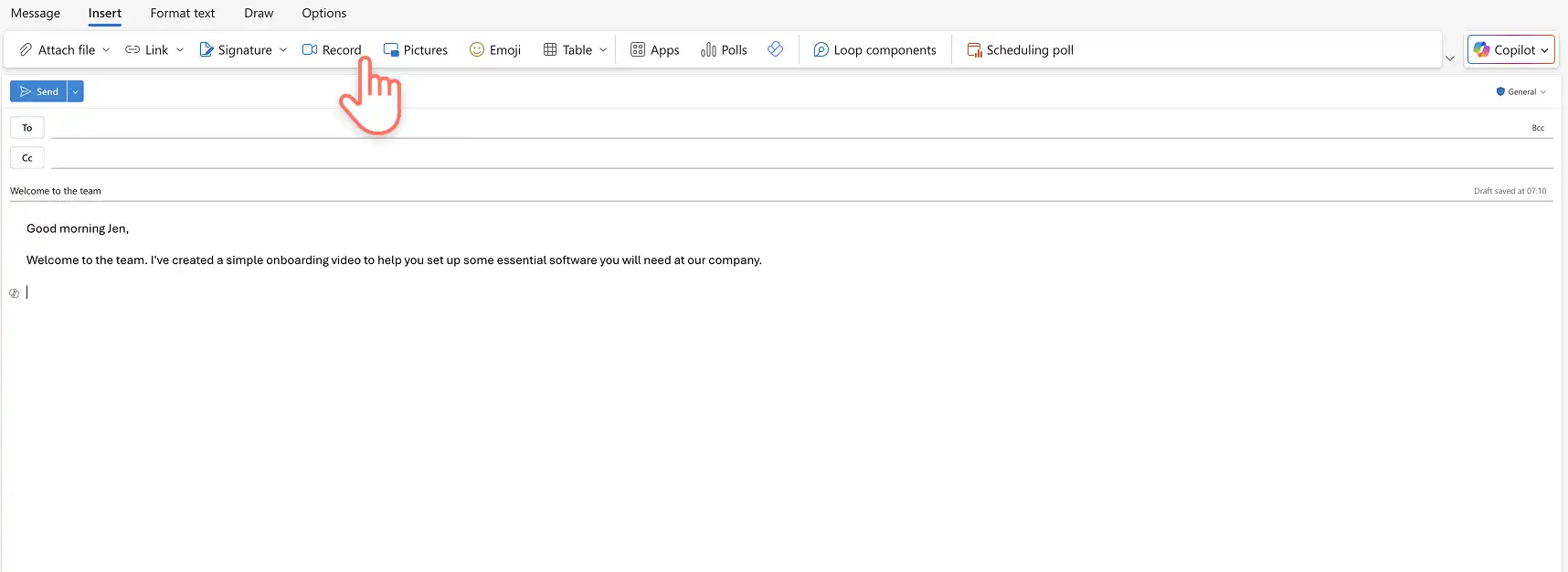Click the small Copilot icon in body

click(15, 293)
